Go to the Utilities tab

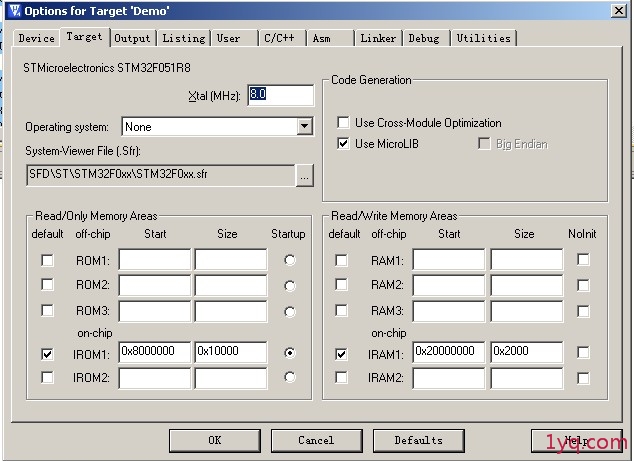pyautogui.click(x=484, y=38)
